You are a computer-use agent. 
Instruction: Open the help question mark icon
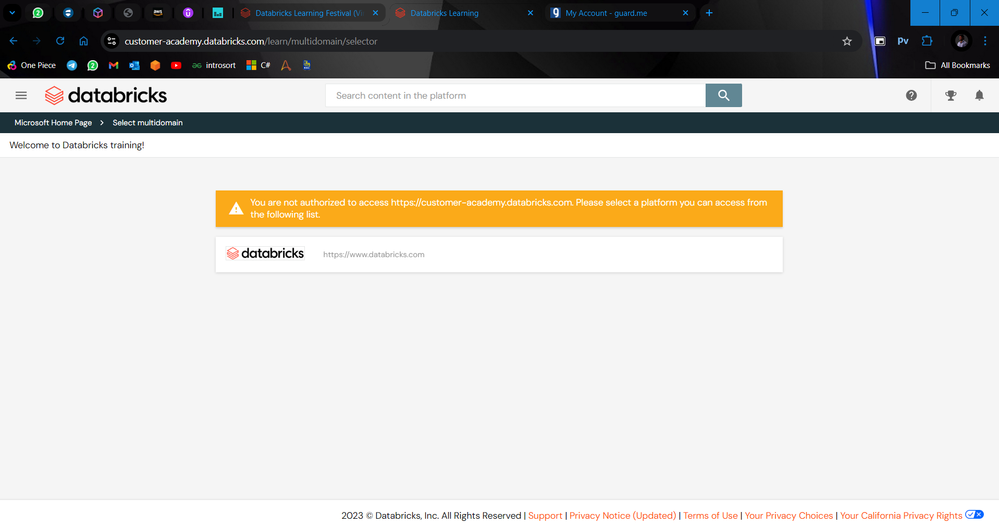(x=911, y=96)
